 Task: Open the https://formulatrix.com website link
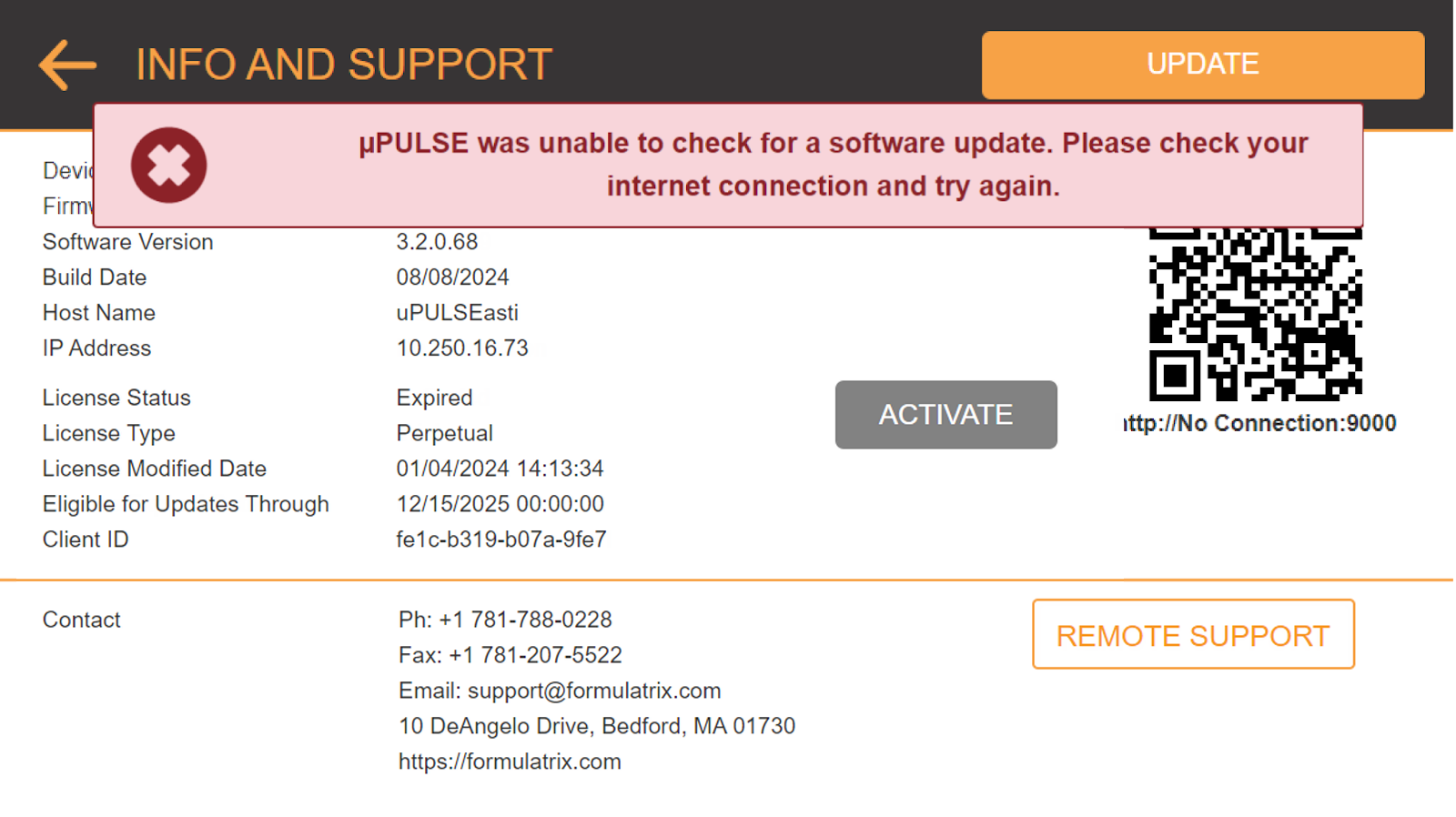coord(510,762)
